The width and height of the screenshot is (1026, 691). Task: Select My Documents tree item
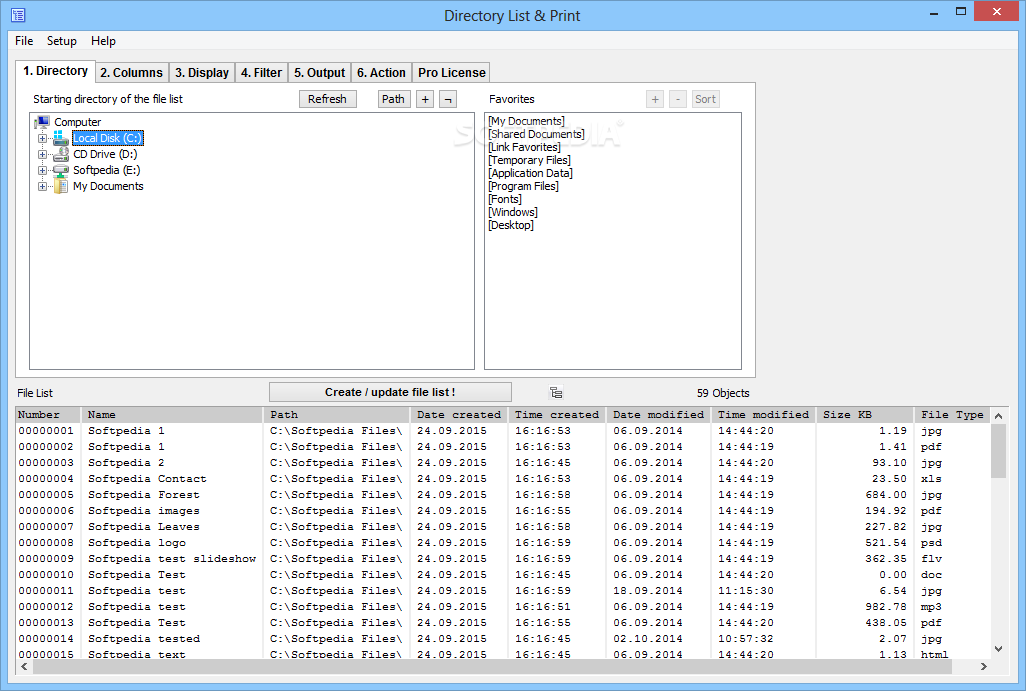[108, 186]
